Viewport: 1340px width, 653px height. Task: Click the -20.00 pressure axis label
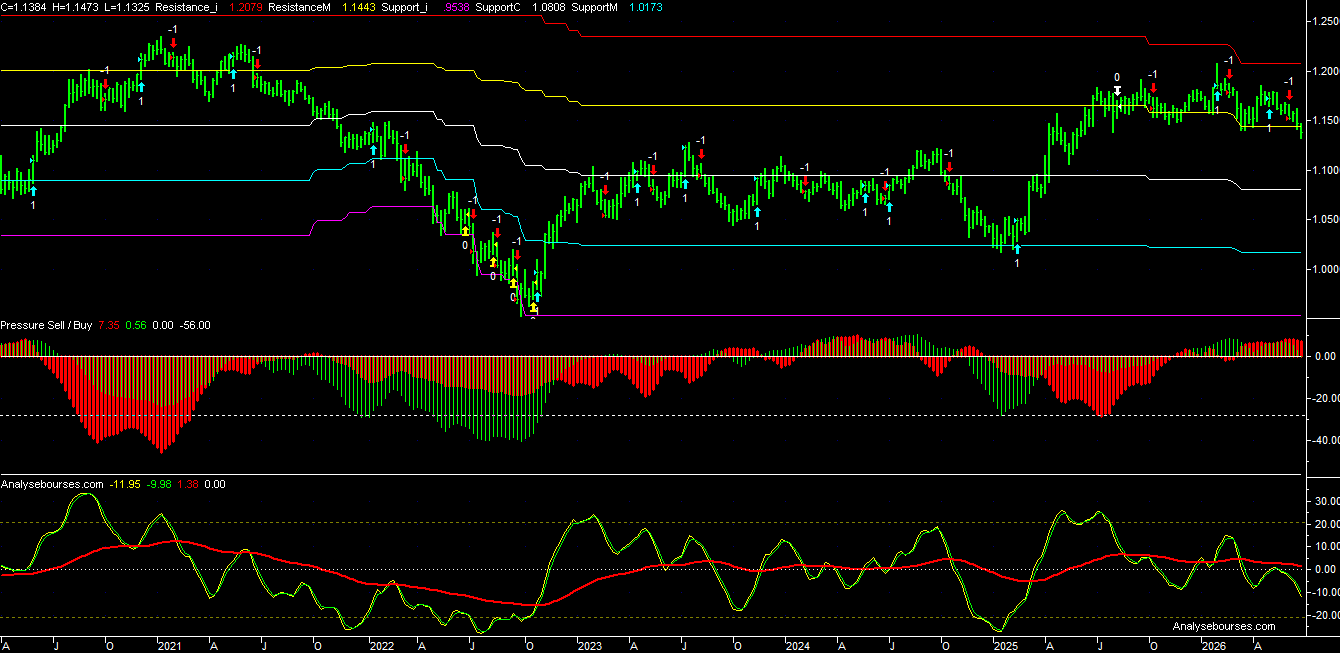[1325, 399]
